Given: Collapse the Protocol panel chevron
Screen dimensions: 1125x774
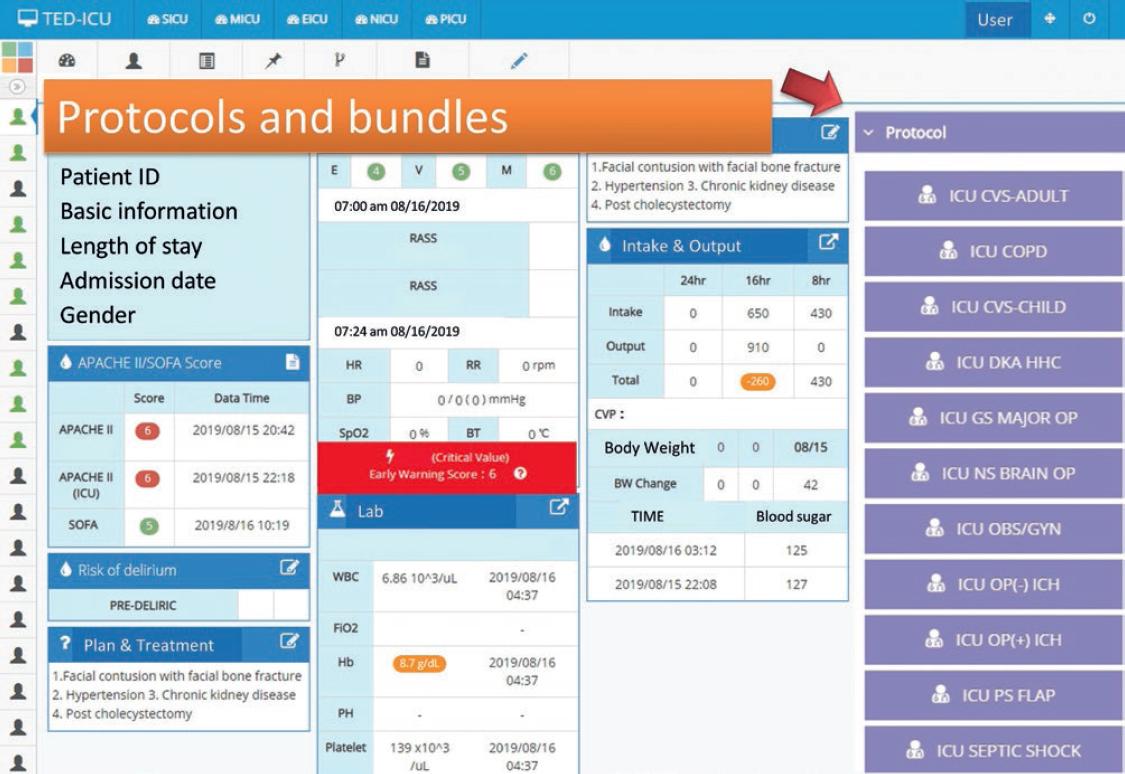Looking at the screenshot, I should [x=868, y=133].
